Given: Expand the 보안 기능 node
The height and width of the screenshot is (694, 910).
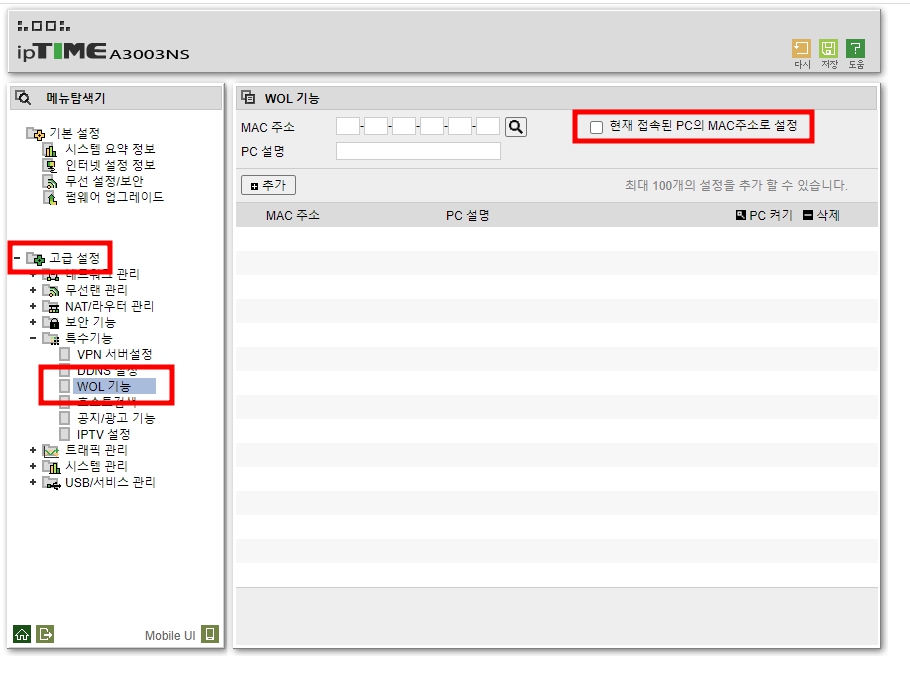Looking at the screenshot, I should click(x=33, y=322).
